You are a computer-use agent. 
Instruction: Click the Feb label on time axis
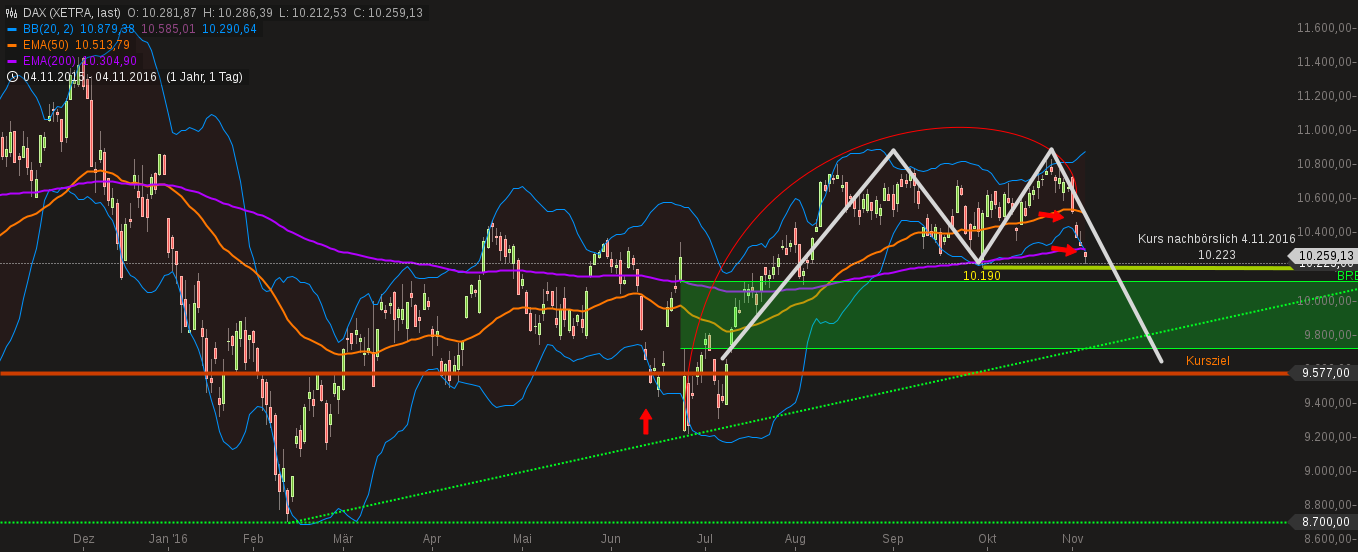[x=253, y=539]
